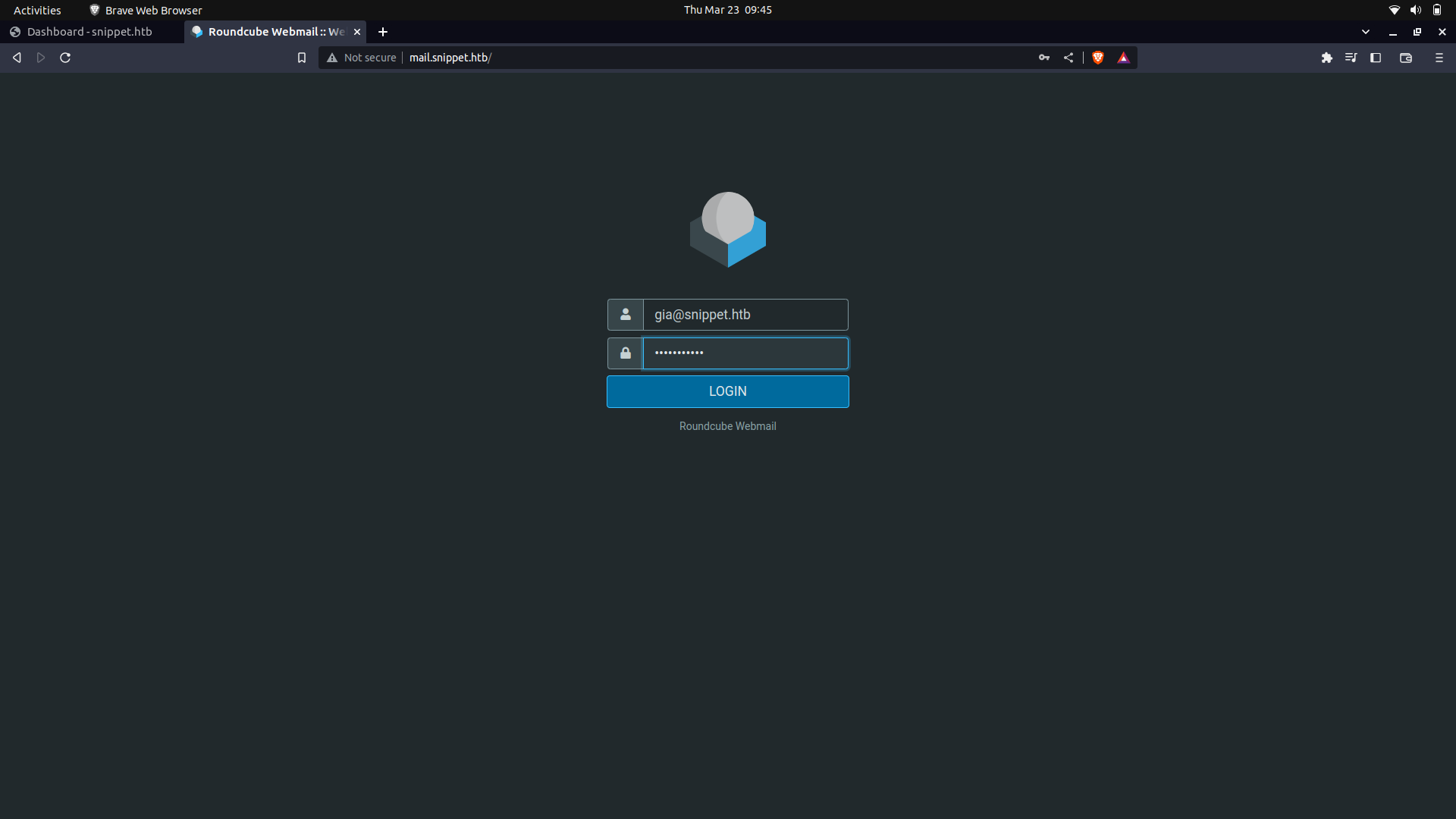Open the browser Extensions puzzle icon

(x=1327, y=57)
